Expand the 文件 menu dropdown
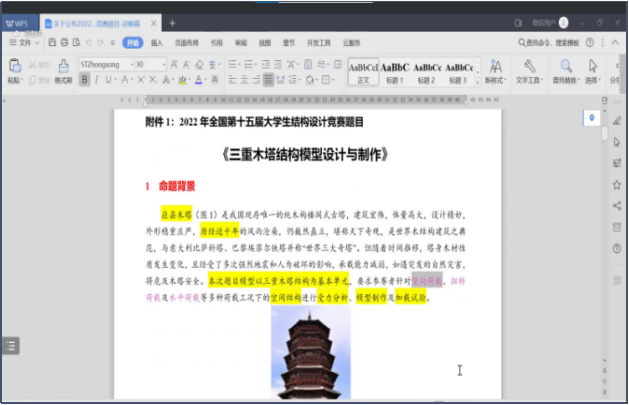Viewport: 629px width, 405px height. pos(20,43)
